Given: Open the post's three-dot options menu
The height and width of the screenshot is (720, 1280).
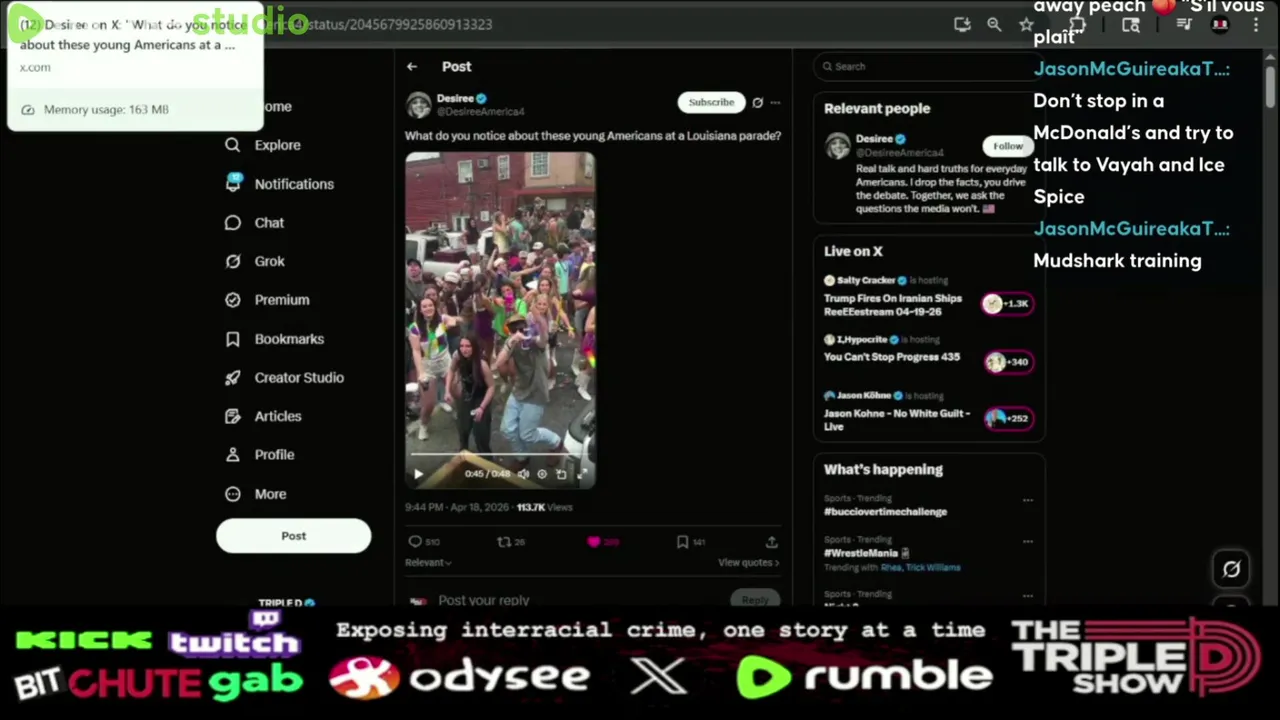Looking at the screenshot, I should (x=775, y=102).
